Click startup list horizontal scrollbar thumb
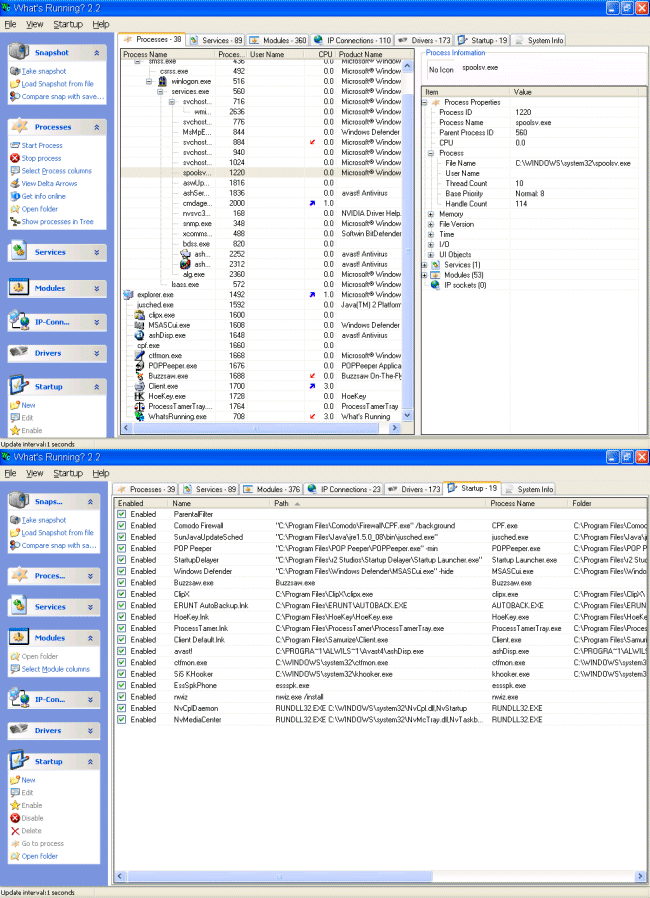The width and height of the screenshot is (650, 898). point(279,876)
